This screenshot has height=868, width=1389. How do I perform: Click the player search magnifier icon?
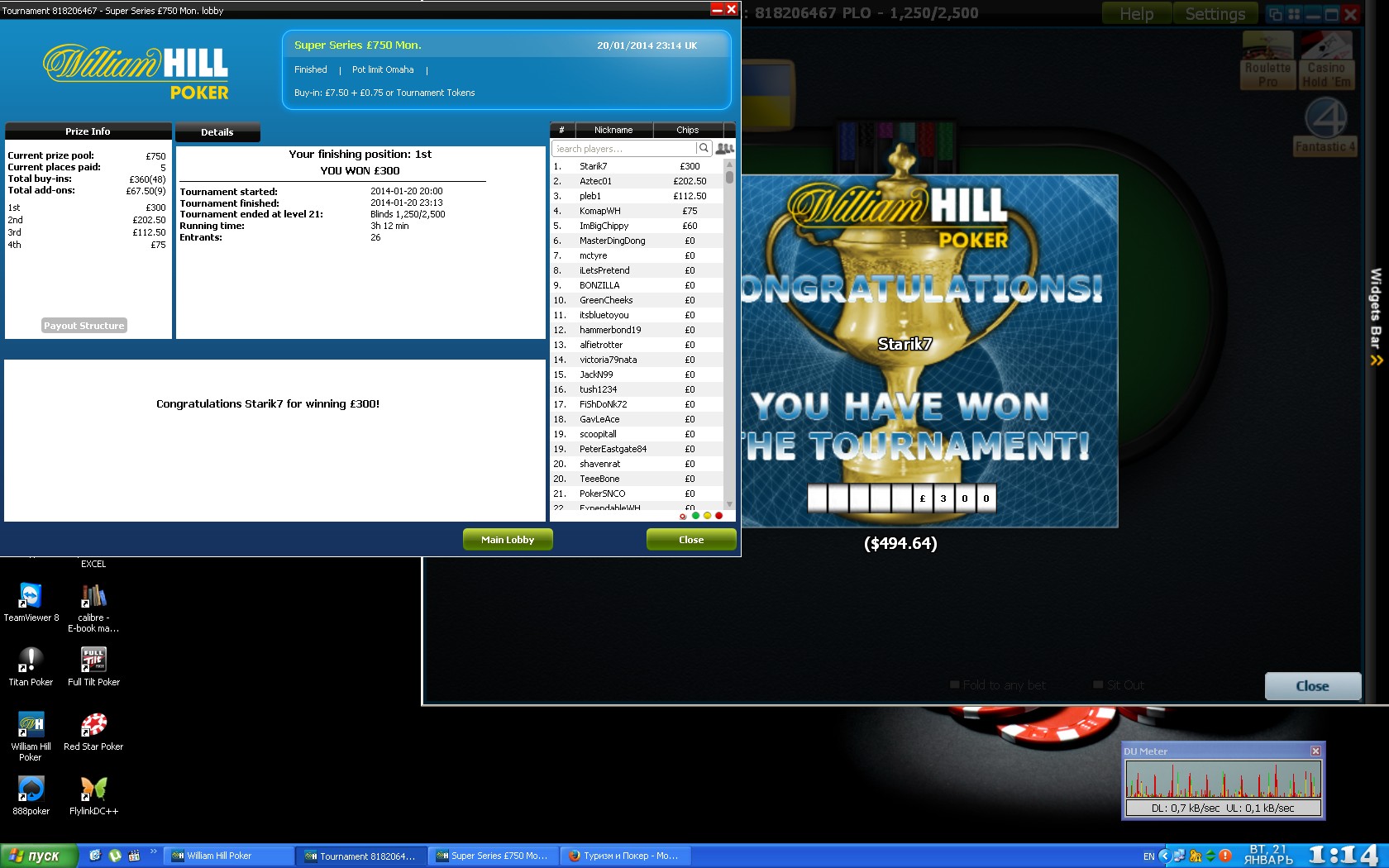click(x=704, y=148)
